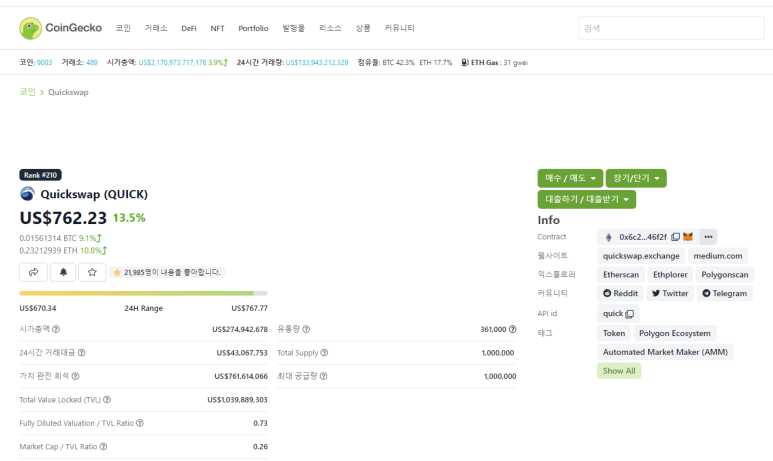Copy the quick API id icon
Viewport: 773px width, 461px height.
tap(630, 314)
